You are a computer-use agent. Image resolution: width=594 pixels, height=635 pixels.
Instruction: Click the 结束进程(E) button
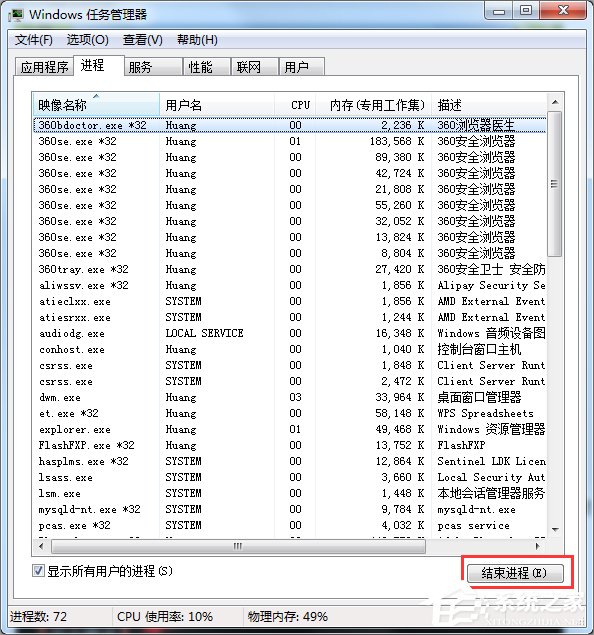515,573
